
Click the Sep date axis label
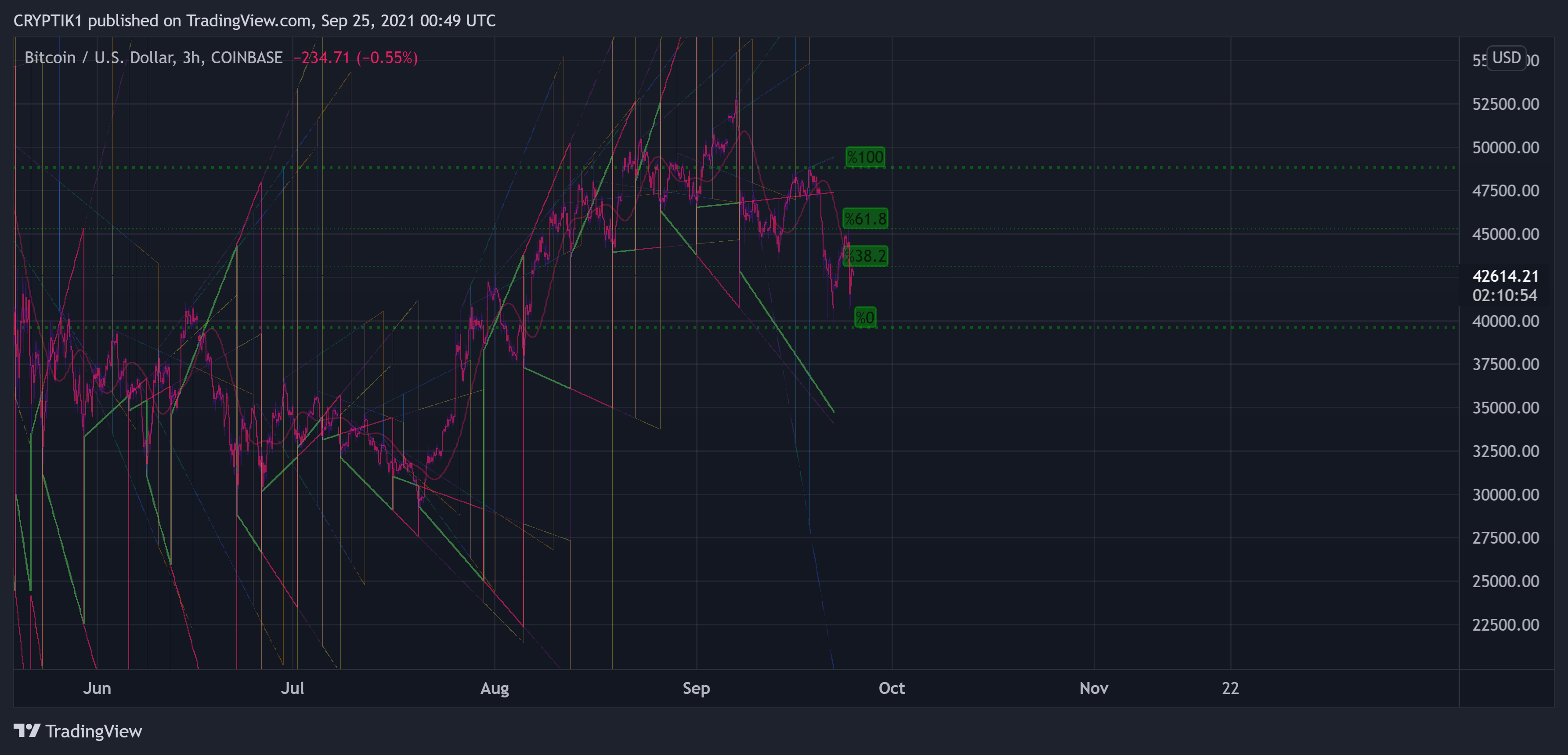[x=696, y=689]
